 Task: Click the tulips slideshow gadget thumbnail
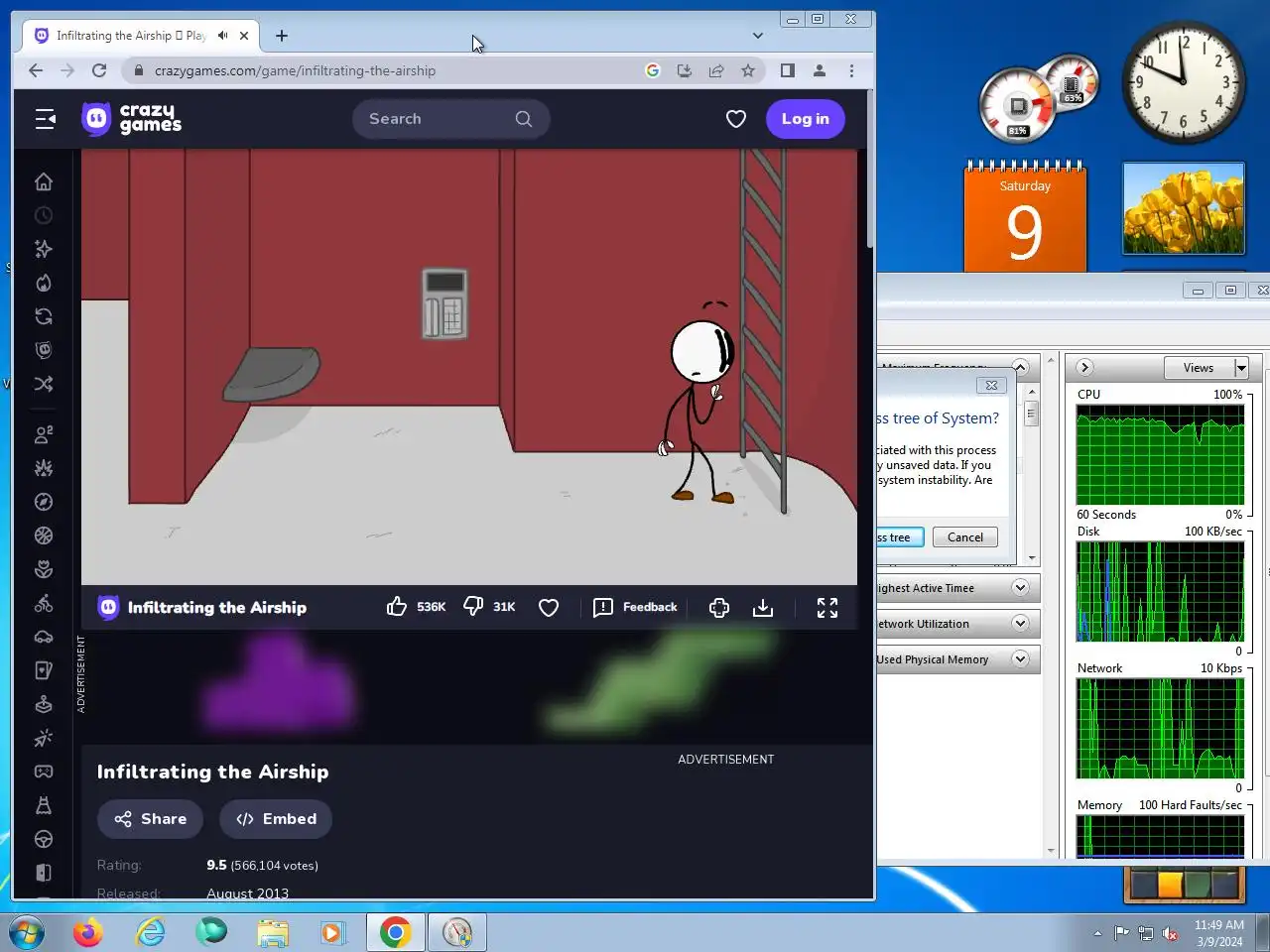click(x=1183, y=209)
